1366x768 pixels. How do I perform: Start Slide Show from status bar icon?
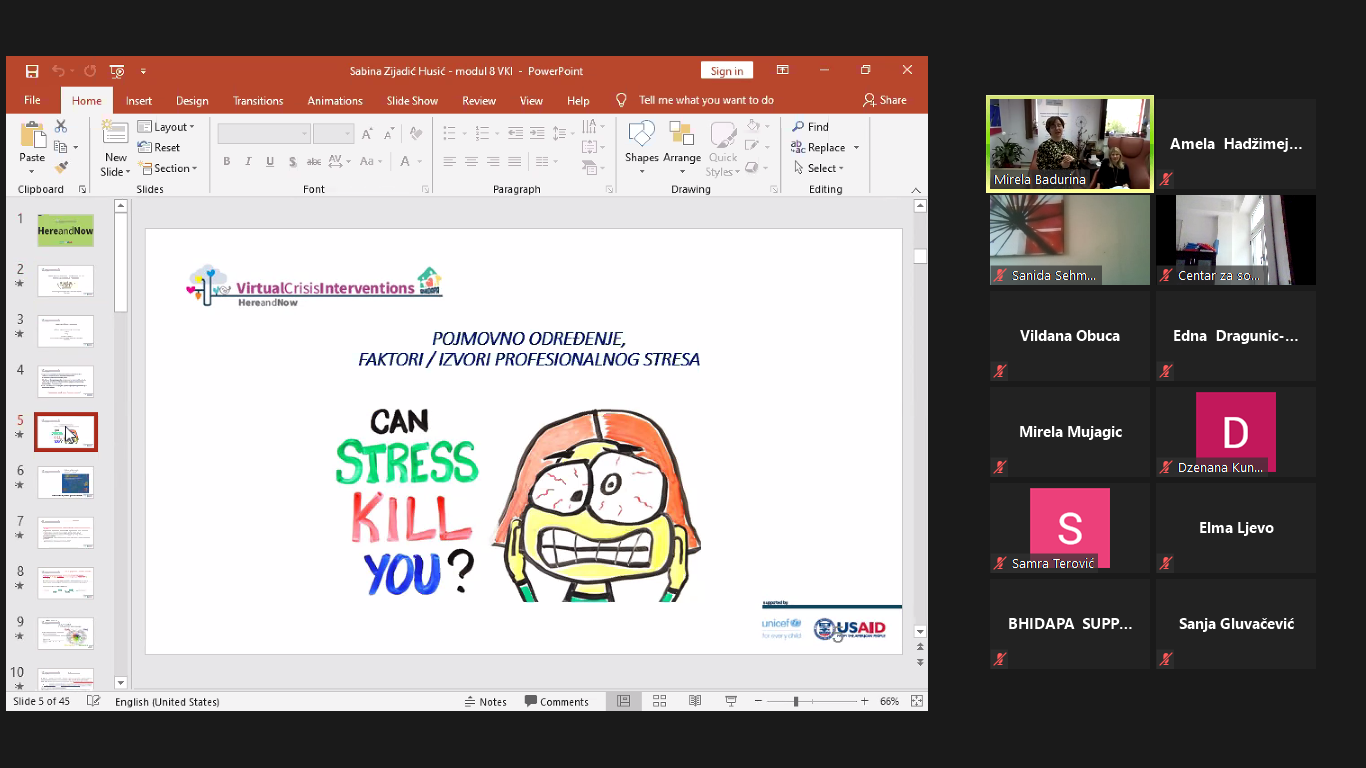[731, 701]
